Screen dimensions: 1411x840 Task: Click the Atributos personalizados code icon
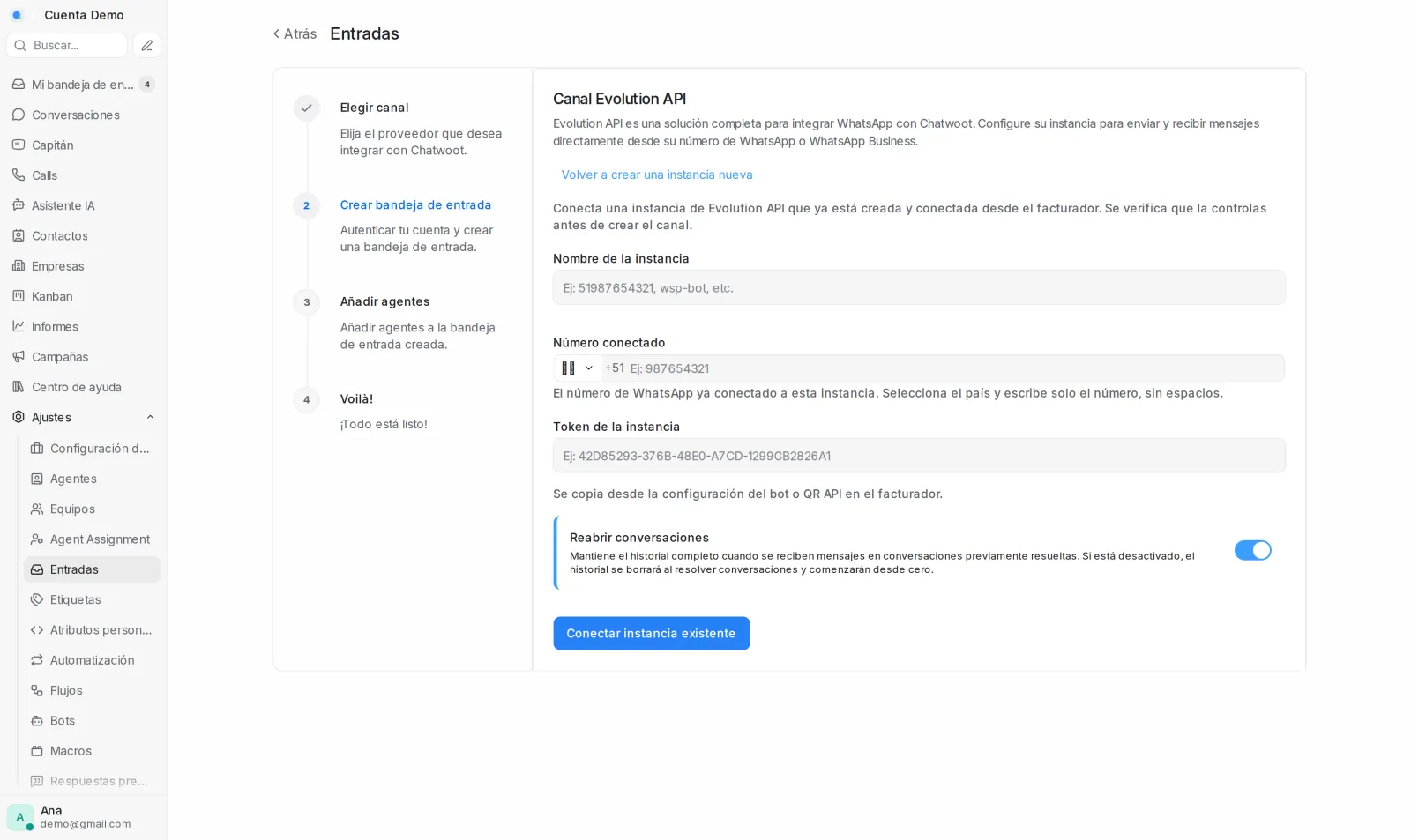point(37,630)
